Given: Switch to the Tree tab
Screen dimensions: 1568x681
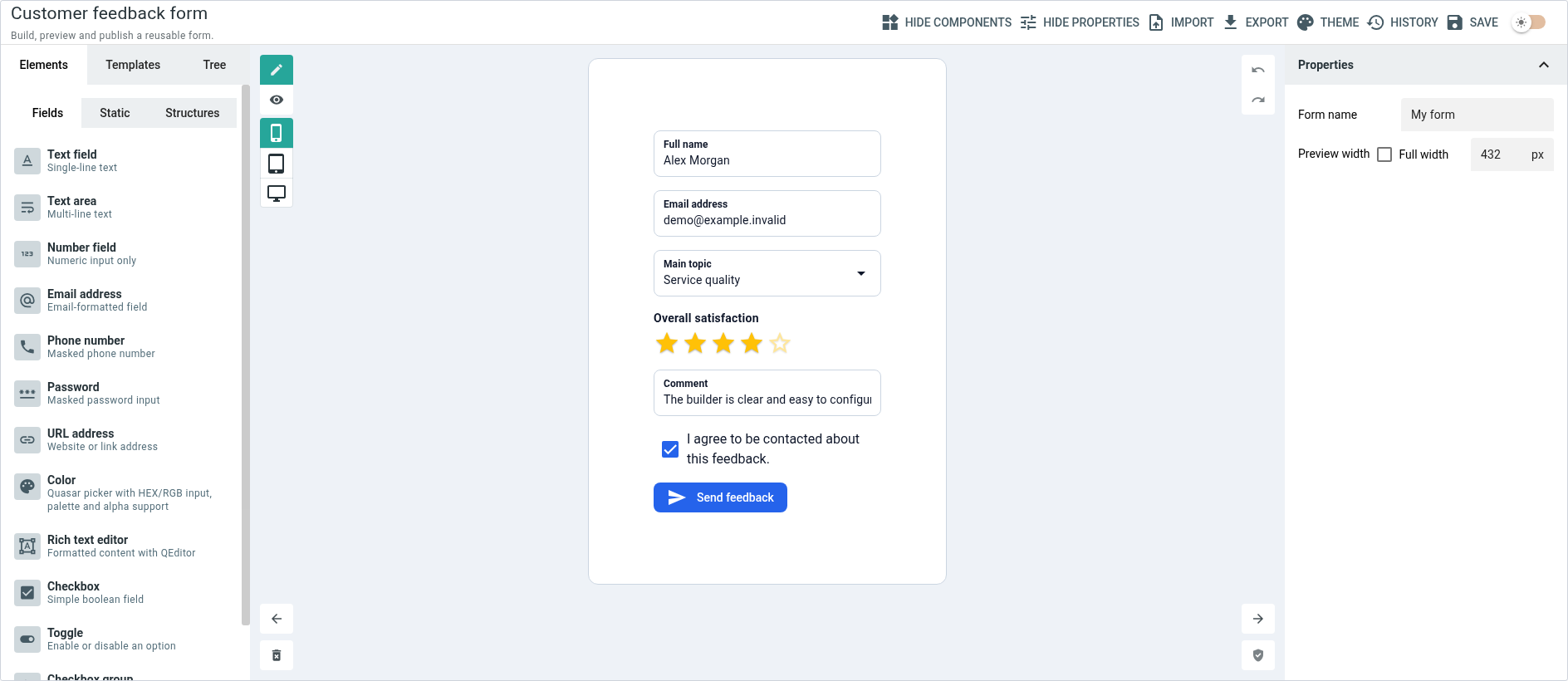Looking at the screenshot, I should coord(214,65).
